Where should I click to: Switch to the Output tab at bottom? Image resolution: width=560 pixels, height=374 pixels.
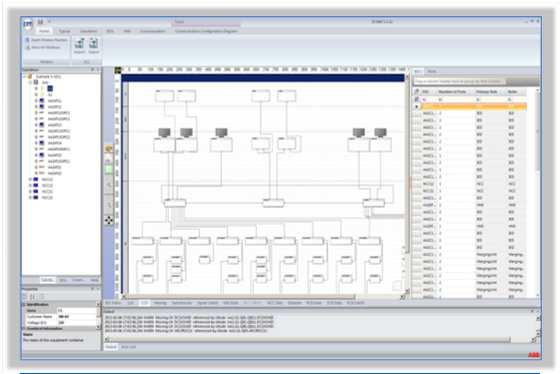(111, 347)
